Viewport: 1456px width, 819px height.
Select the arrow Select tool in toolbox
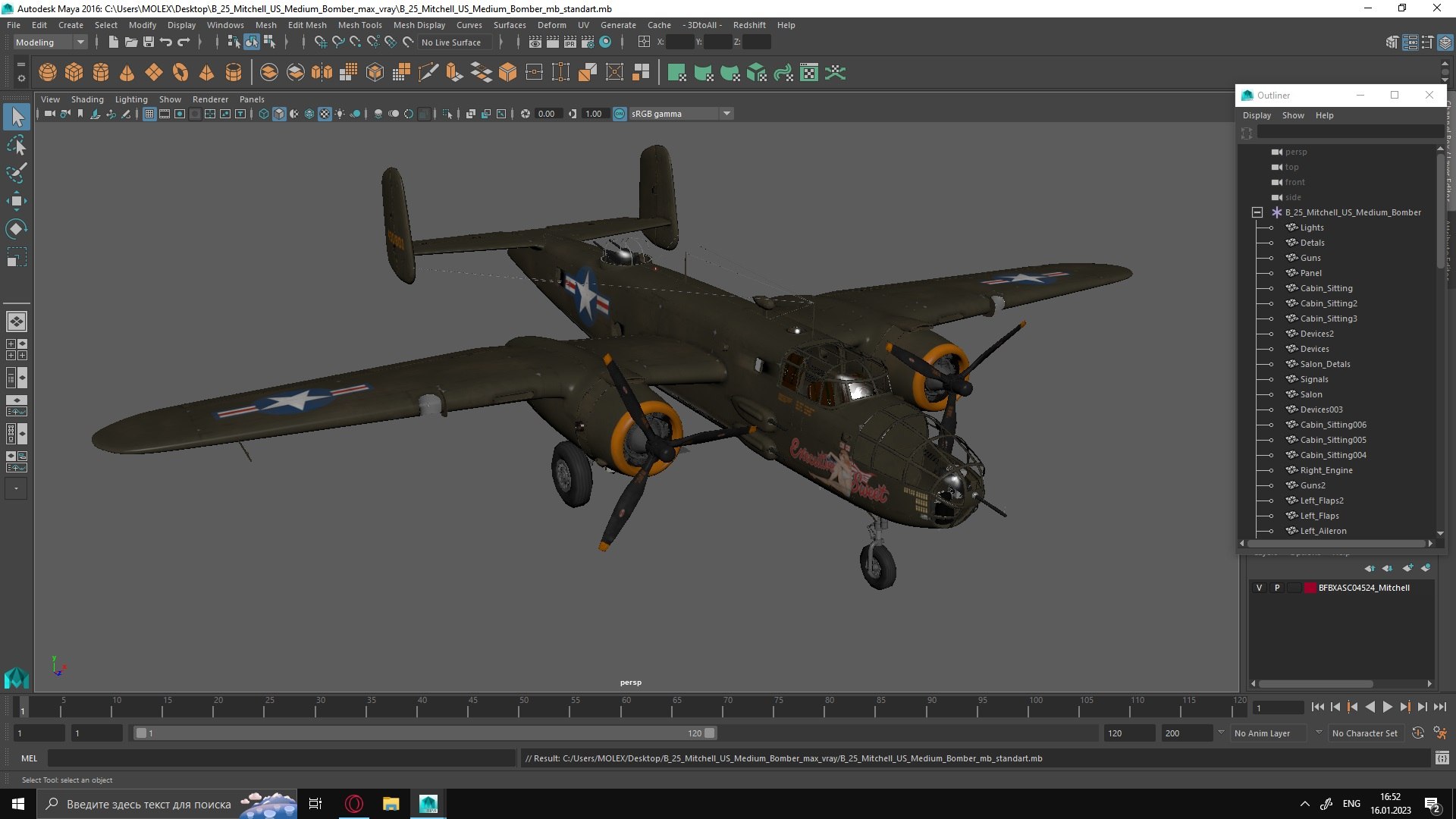tap(17, 117)
